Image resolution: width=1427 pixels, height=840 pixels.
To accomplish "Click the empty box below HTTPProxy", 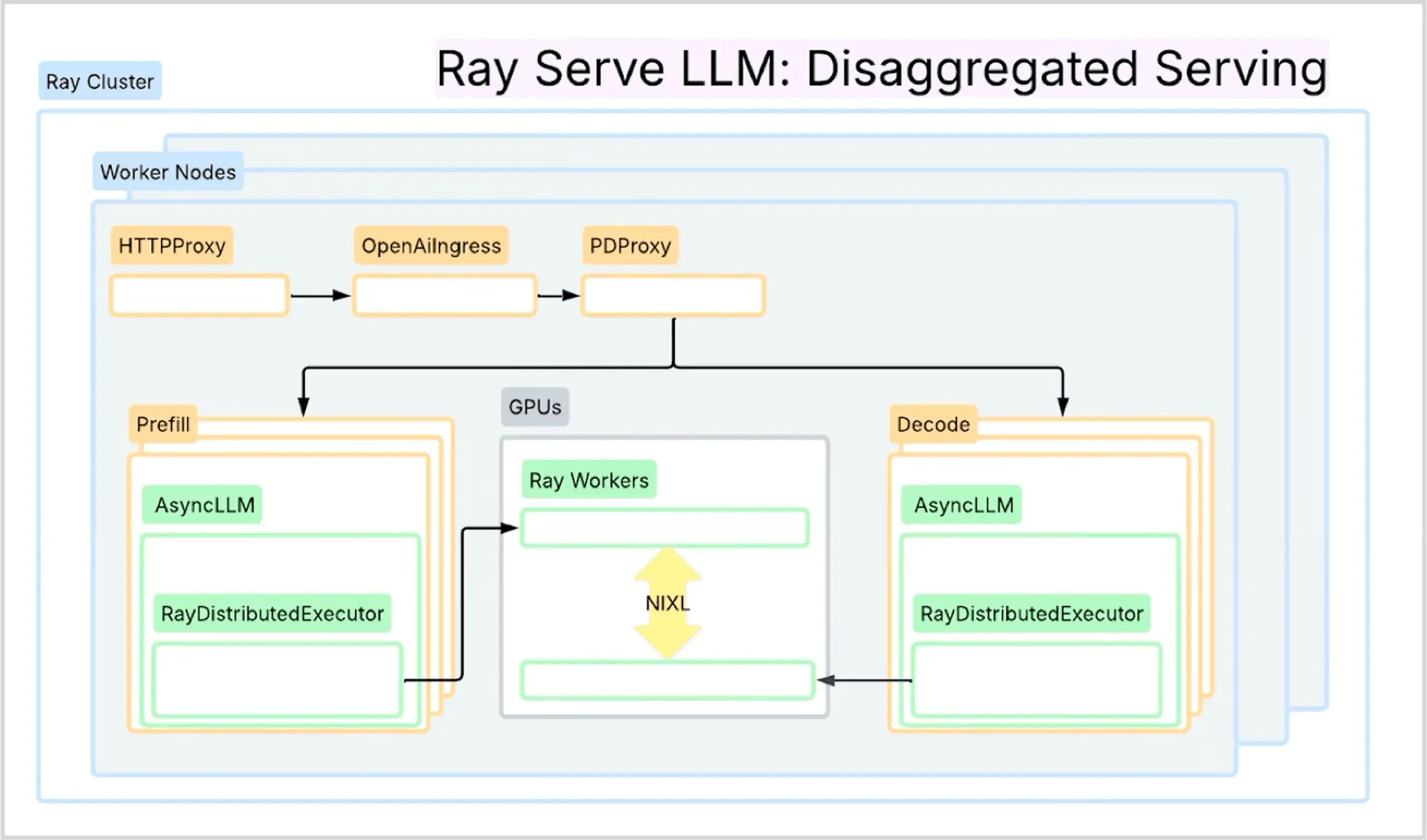I will pos(200,294).
